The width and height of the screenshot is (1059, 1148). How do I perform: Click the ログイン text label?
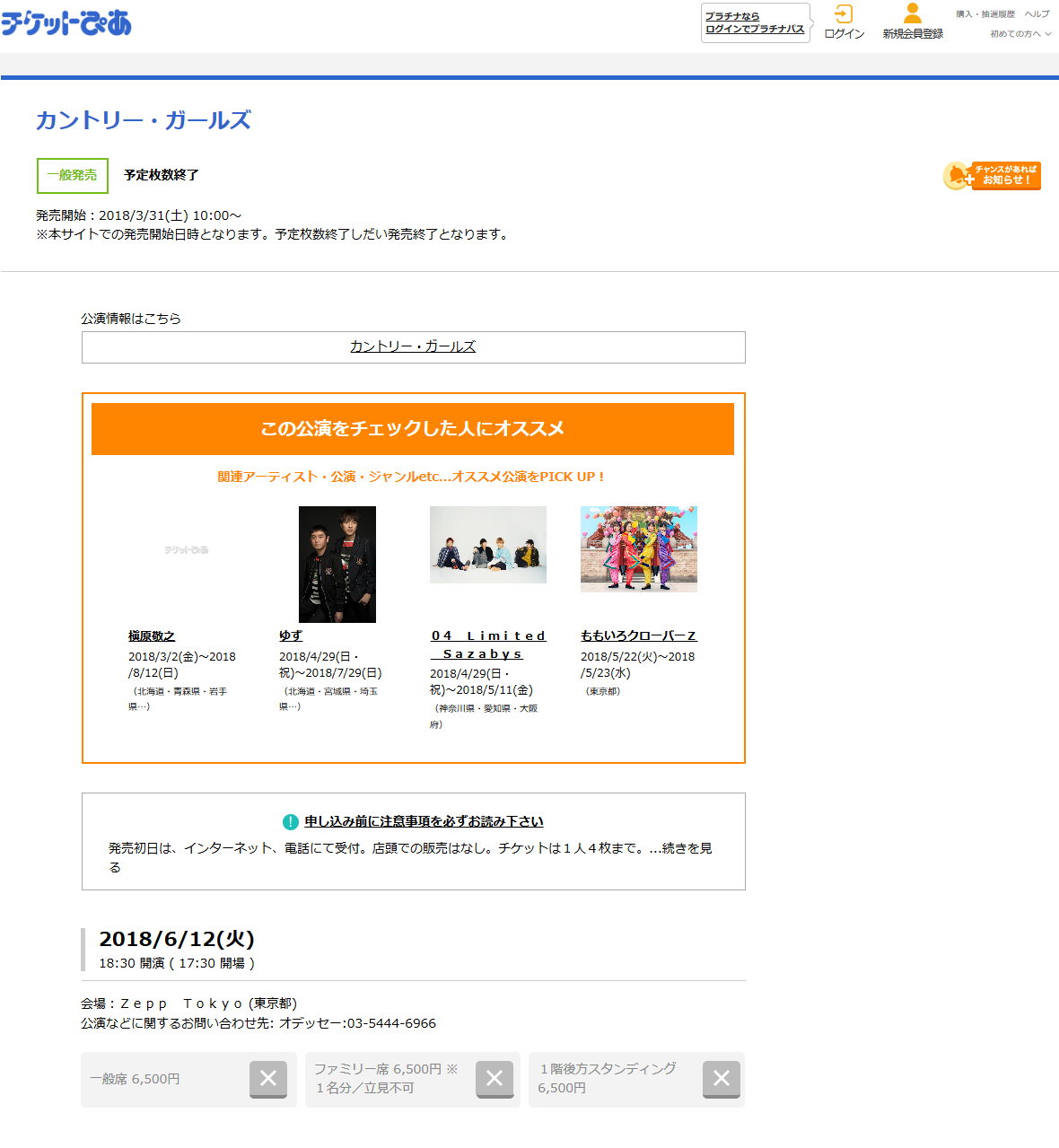pos(845,34)
